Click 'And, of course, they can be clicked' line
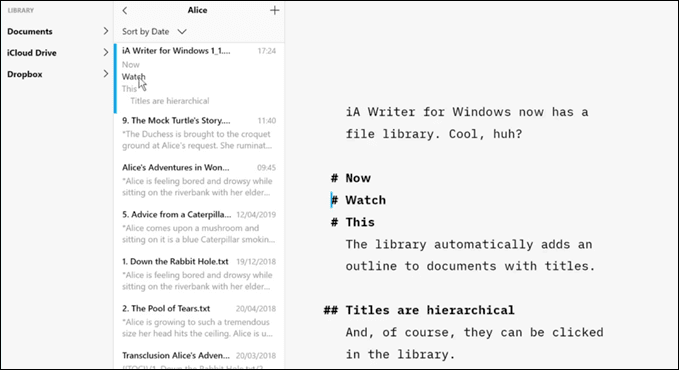 [475, 332]
